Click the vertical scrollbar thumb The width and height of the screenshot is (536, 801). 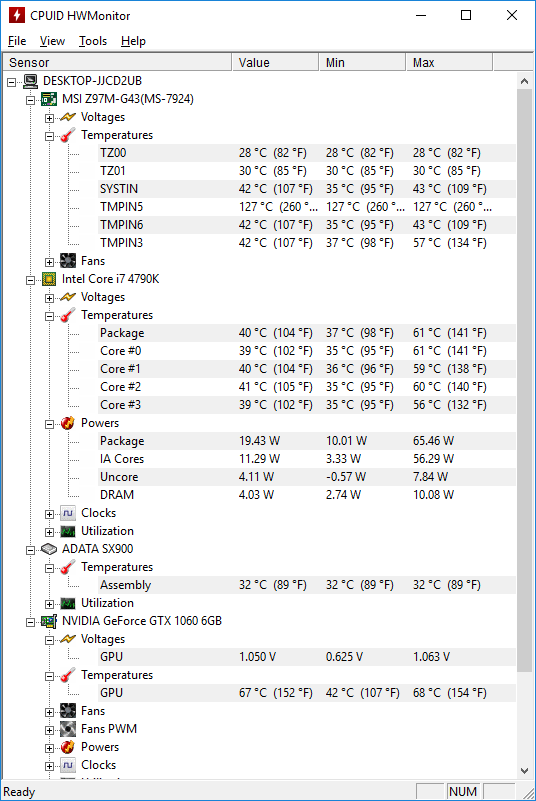(524, 381)
